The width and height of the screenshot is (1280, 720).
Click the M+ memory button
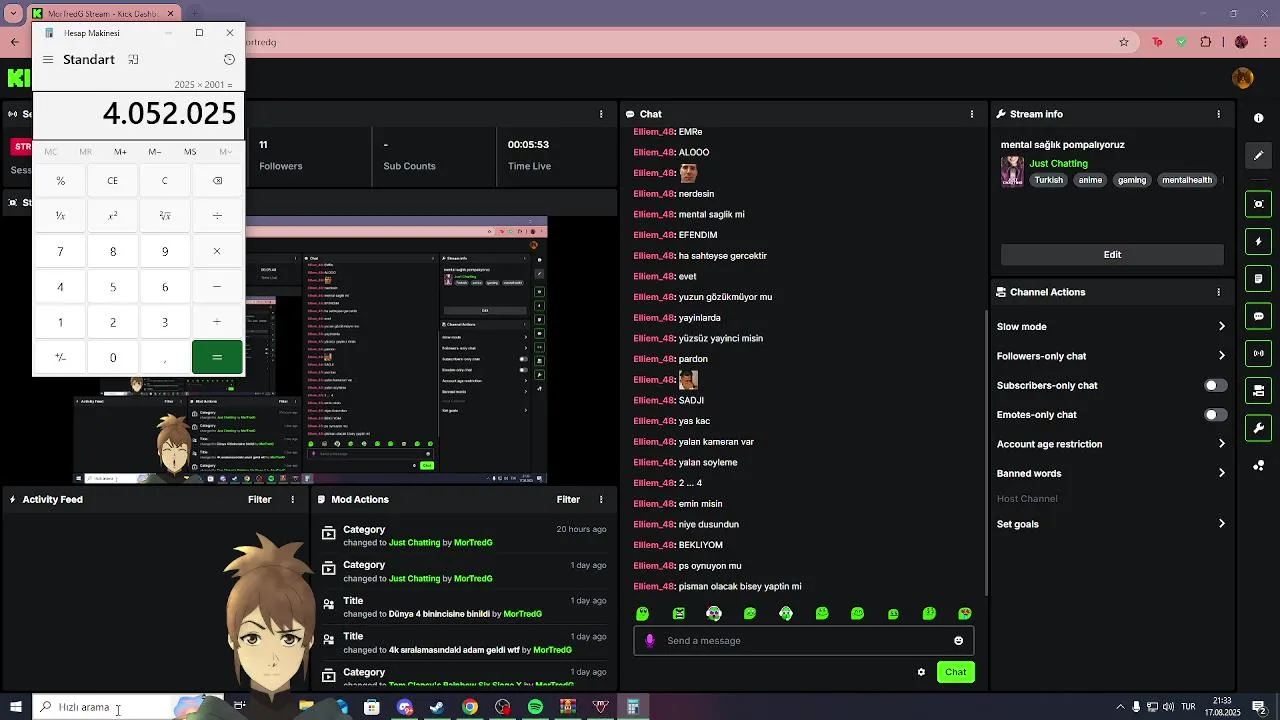coord(120,152)
